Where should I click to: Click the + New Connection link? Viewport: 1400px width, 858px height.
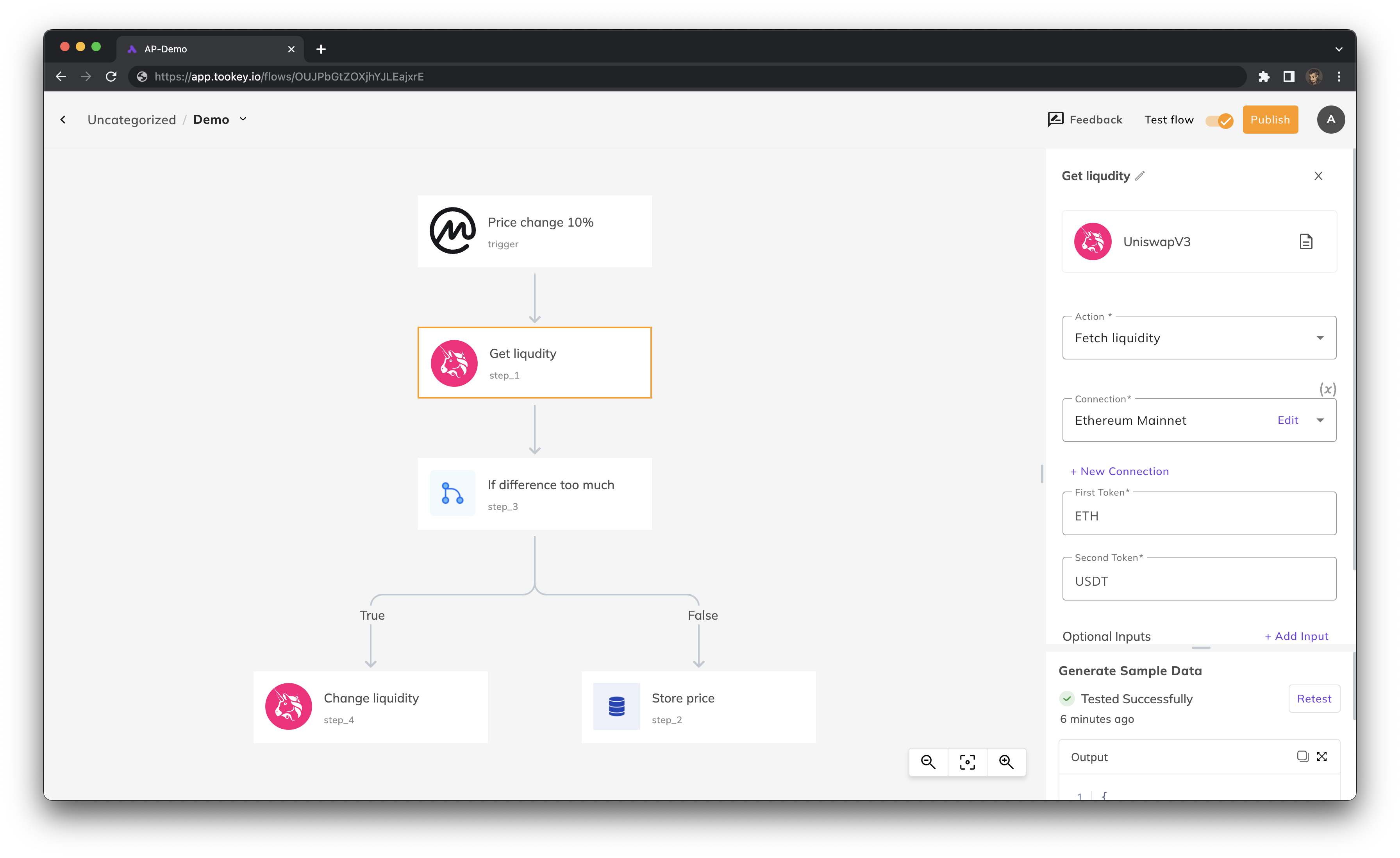(x=1119, y=471)
